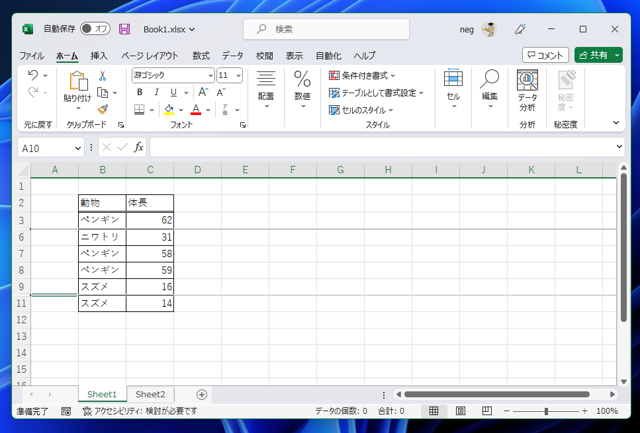Open the データ tab
640x433 pixels.
(233, 56)
